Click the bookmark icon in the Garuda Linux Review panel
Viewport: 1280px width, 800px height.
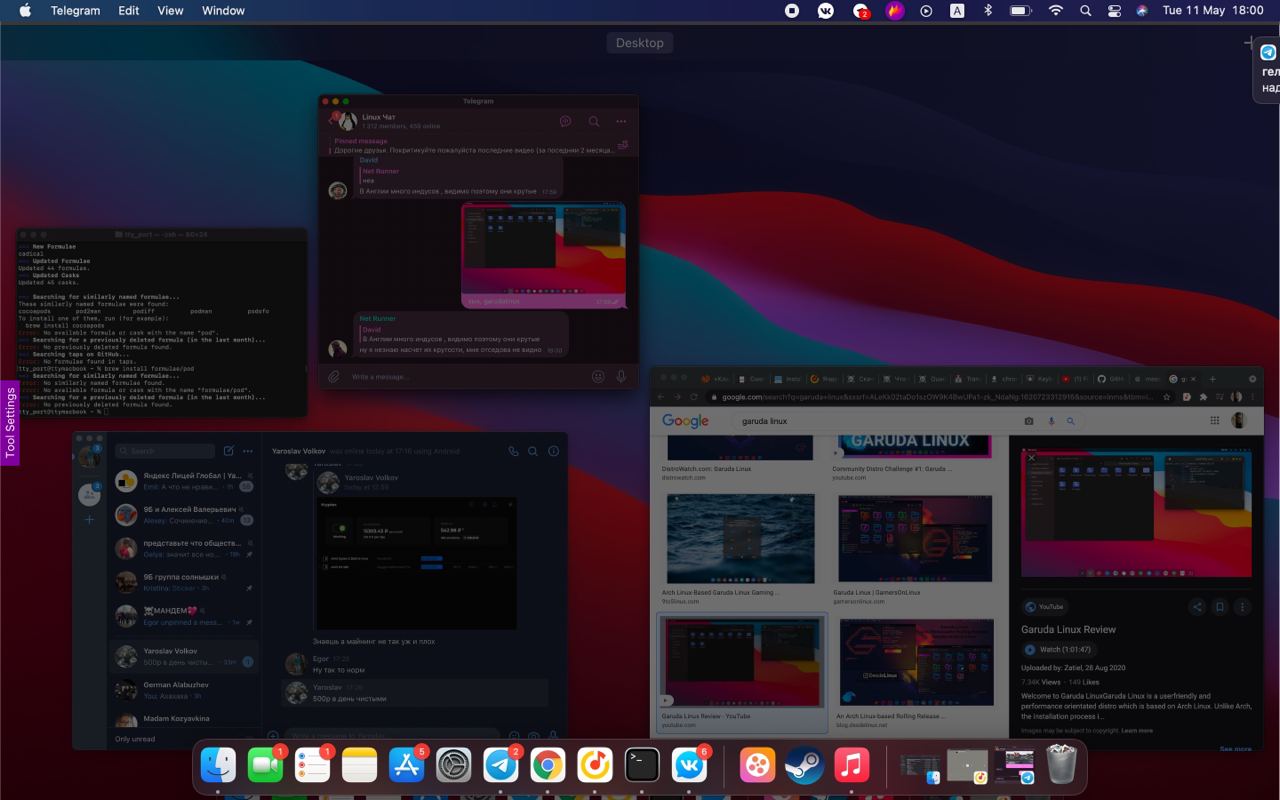coord(1220,606)
